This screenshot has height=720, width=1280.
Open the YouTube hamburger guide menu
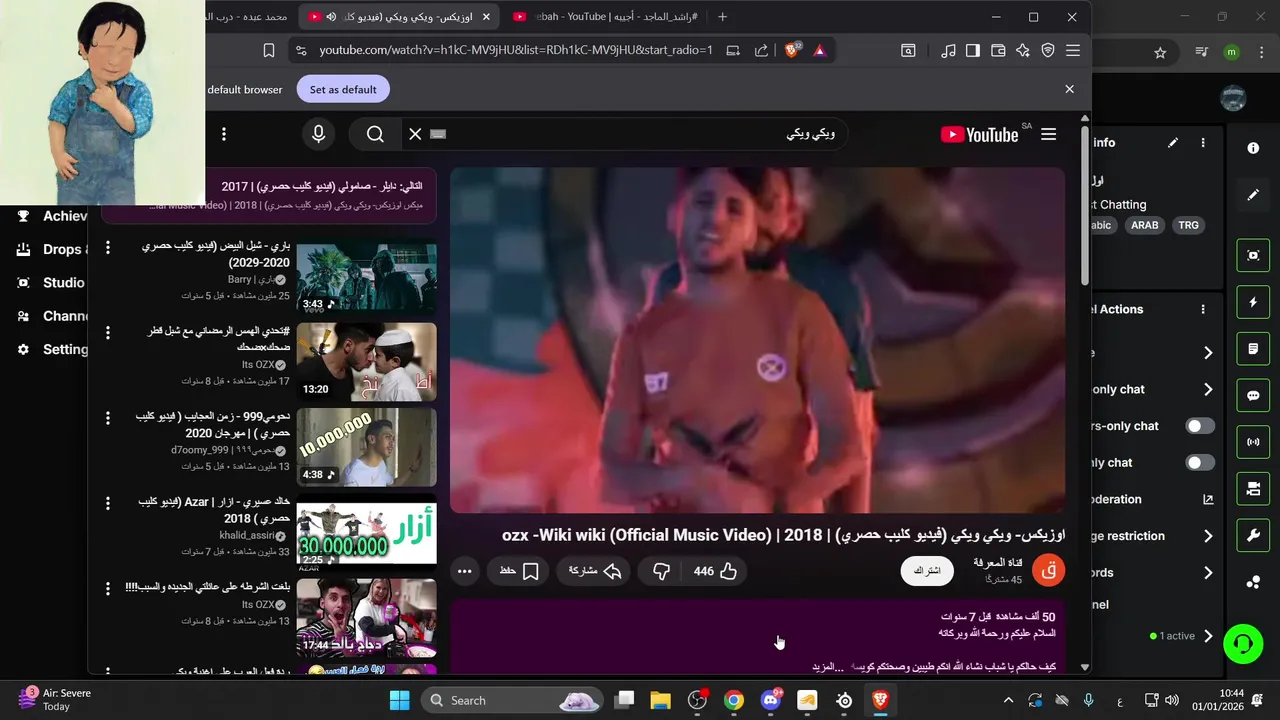click(x=1048, y=134)
